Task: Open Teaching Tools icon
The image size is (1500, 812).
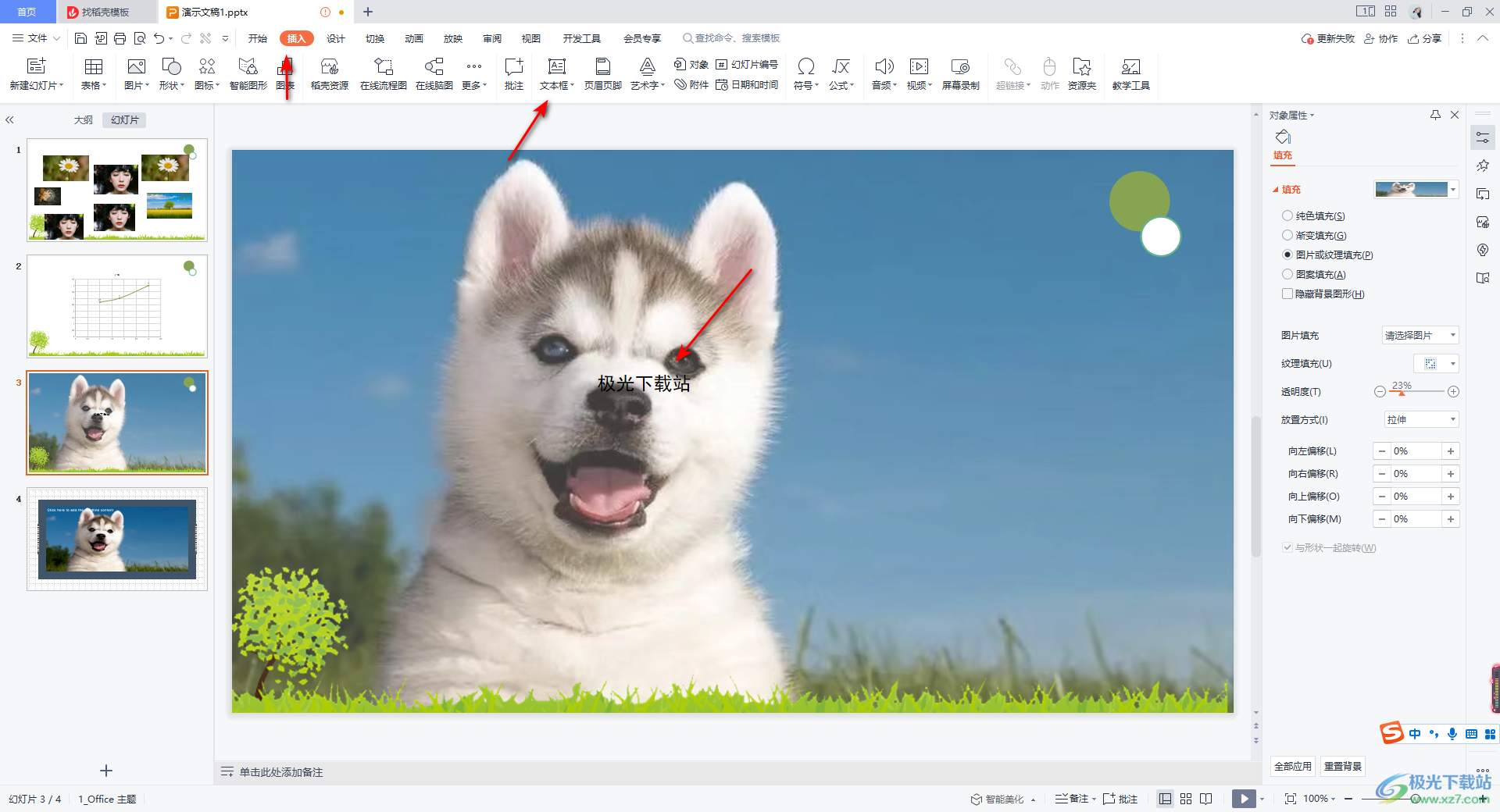Action: 1130,67
